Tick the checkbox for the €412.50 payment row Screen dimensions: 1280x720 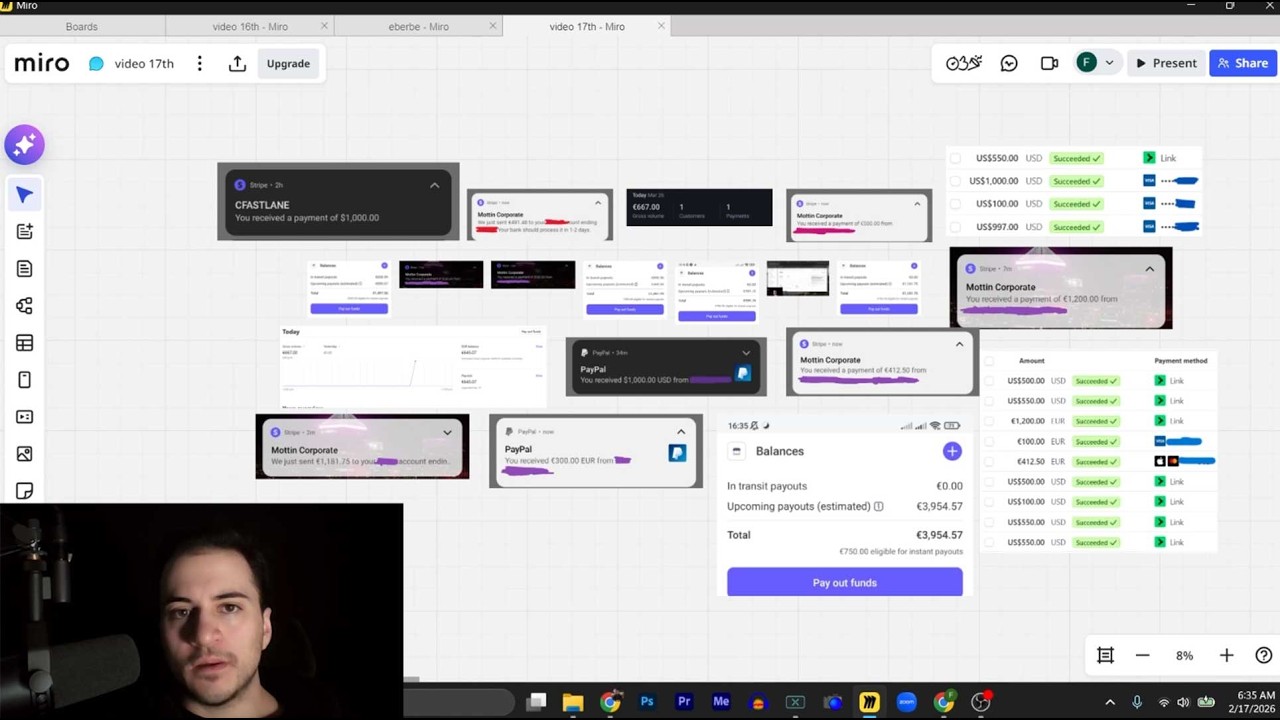point(990,462)
